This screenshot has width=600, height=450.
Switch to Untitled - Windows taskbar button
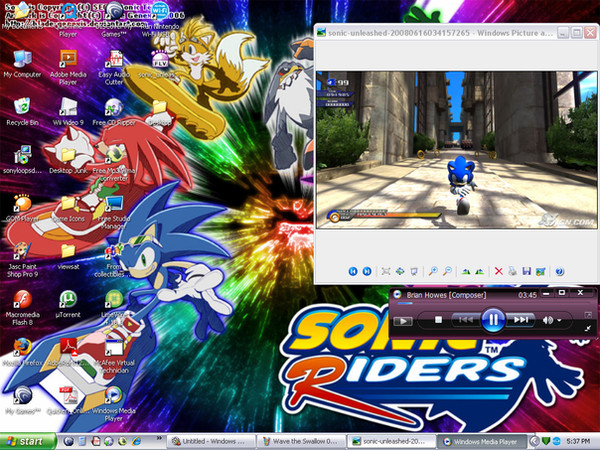click(212, 442)
